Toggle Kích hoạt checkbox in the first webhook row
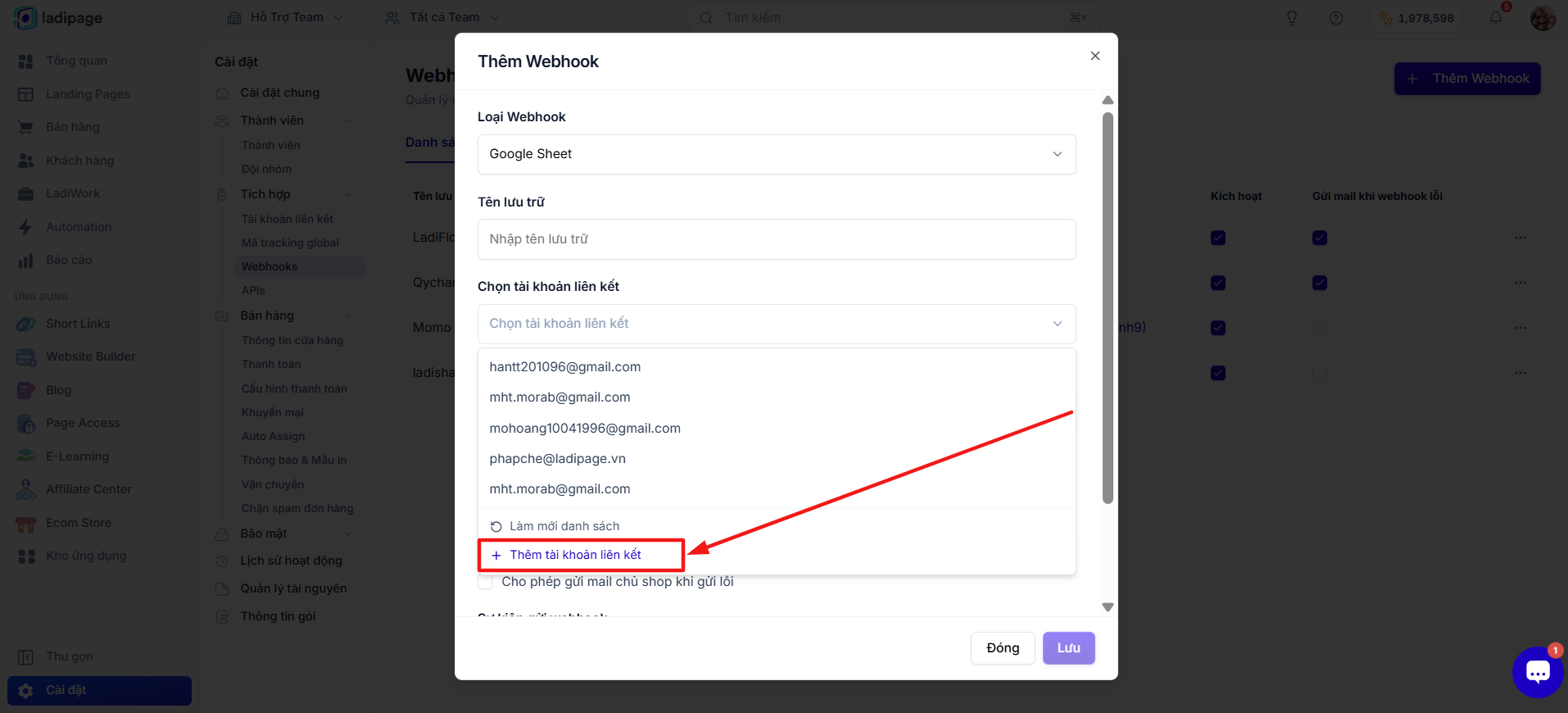The width and height of the screenshot is (1568, 713). (1218, 238)
